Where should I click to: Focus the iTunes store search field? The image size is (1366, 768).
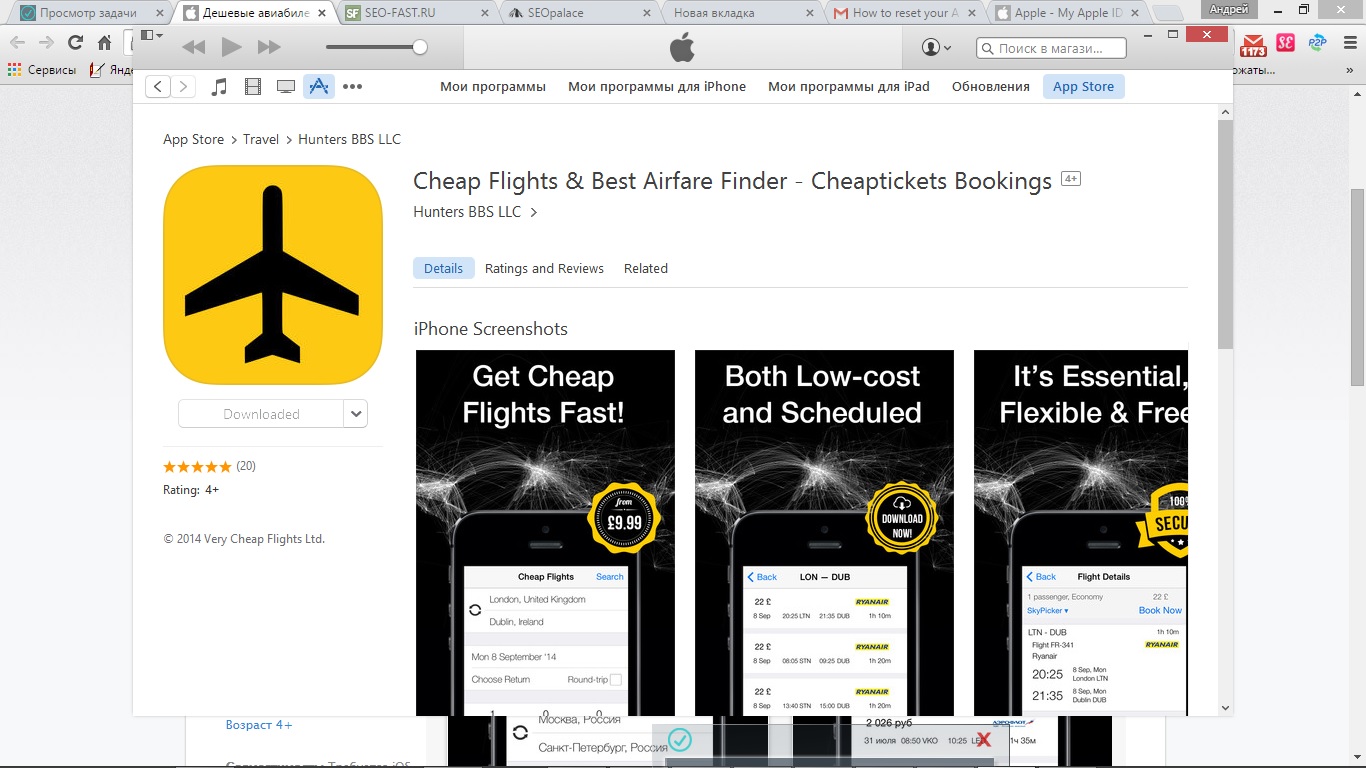coord(1050,48)
